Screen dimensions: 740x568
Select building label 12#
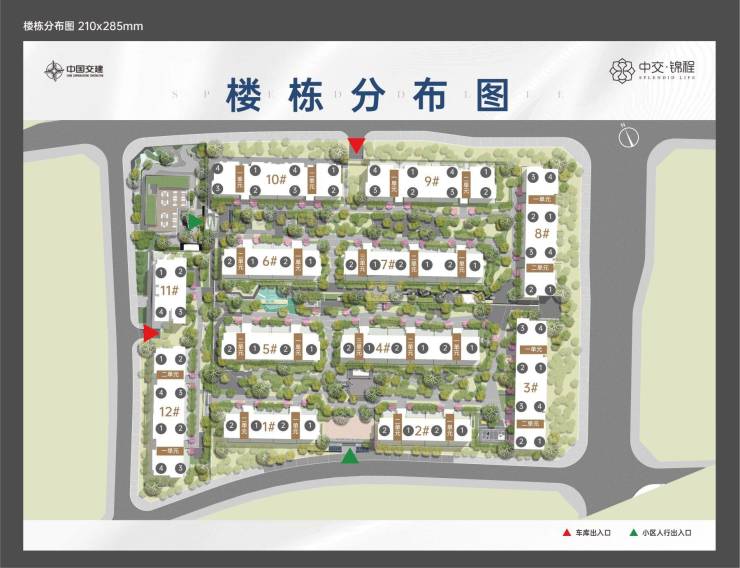click(169, 411)
